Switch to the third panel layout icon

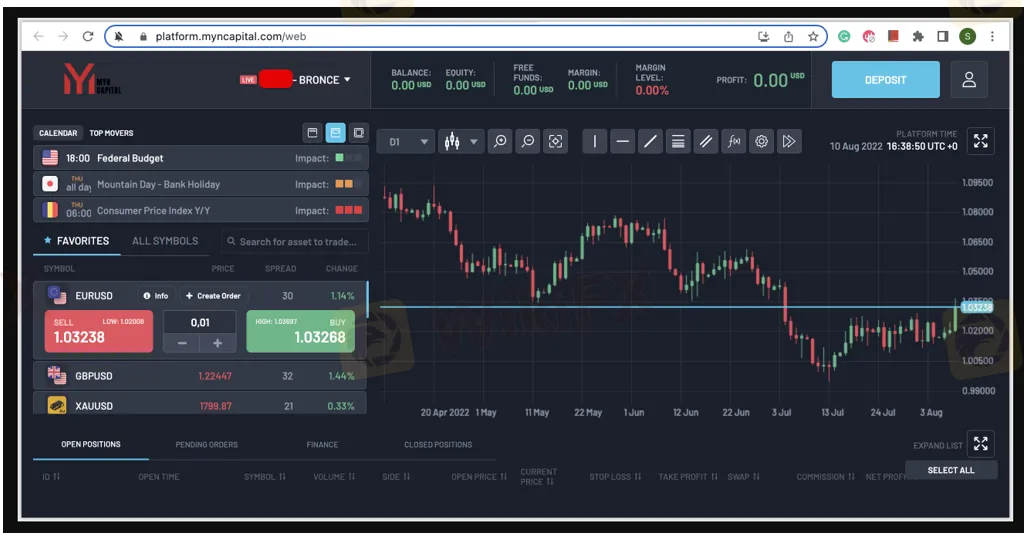pos(359,133)
